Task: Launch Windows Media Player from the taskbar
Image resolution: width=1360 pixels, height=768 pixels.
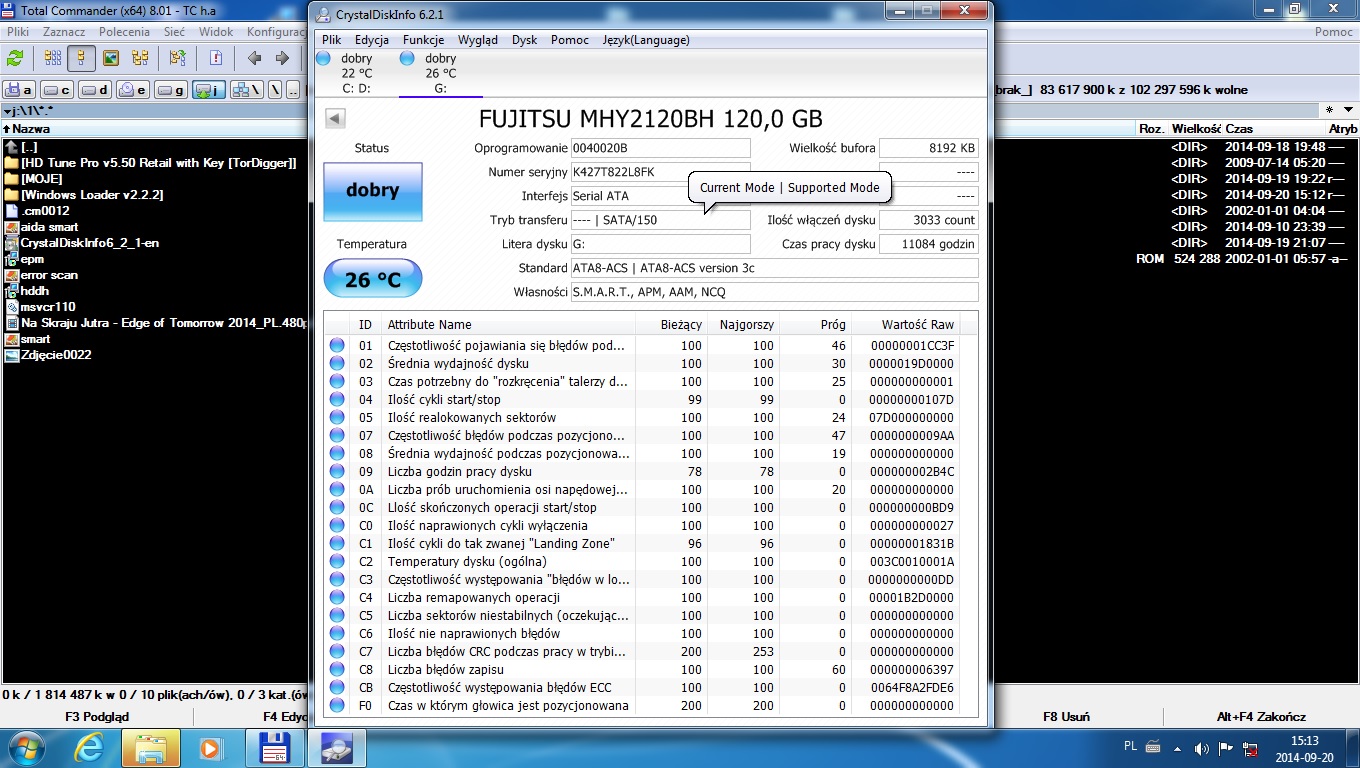Action: (210, 748)
